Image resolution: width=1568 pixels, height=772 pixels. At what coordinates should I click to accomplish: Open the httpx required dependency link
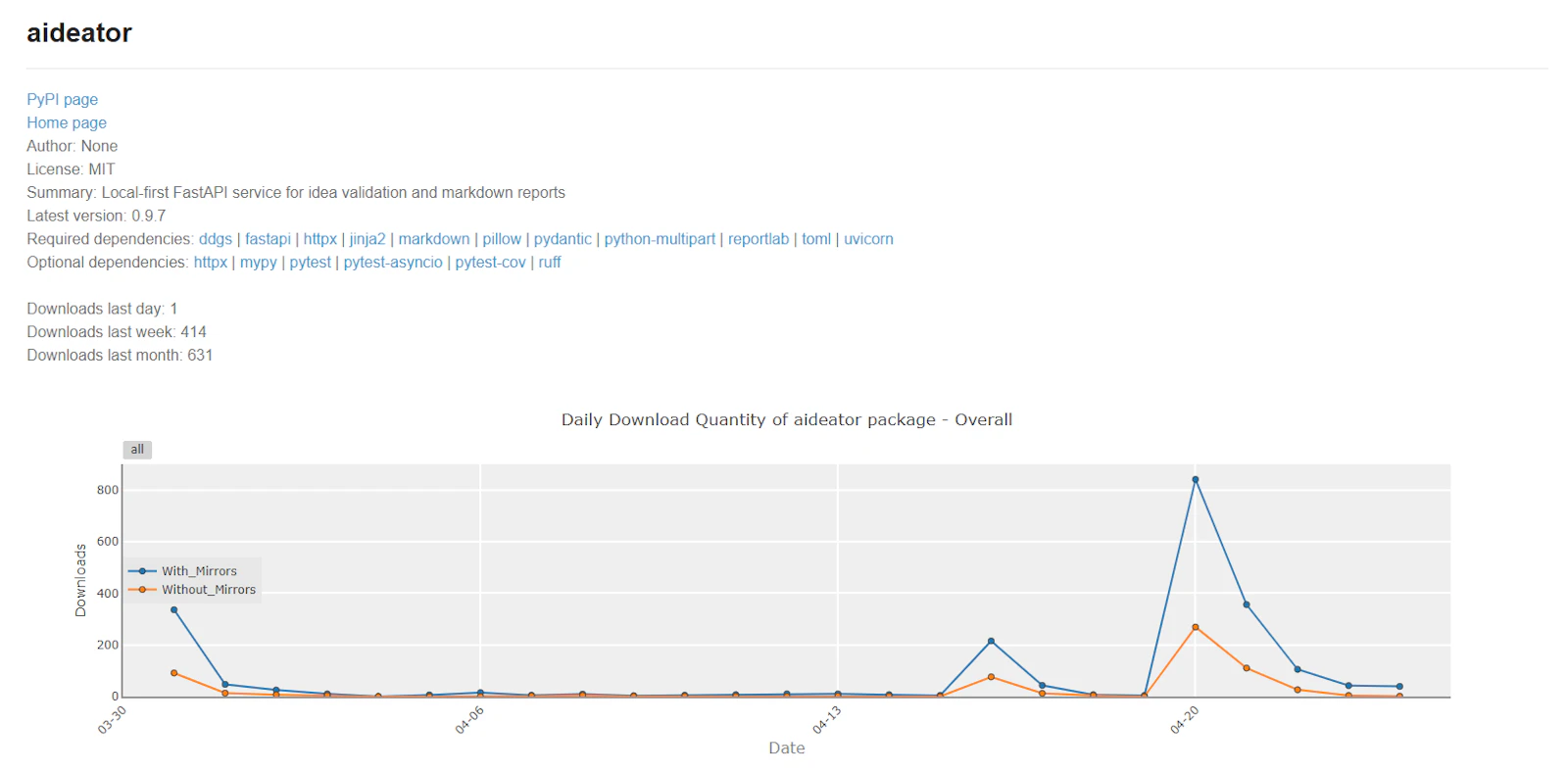pyautogui.click(x=320, y=239)
